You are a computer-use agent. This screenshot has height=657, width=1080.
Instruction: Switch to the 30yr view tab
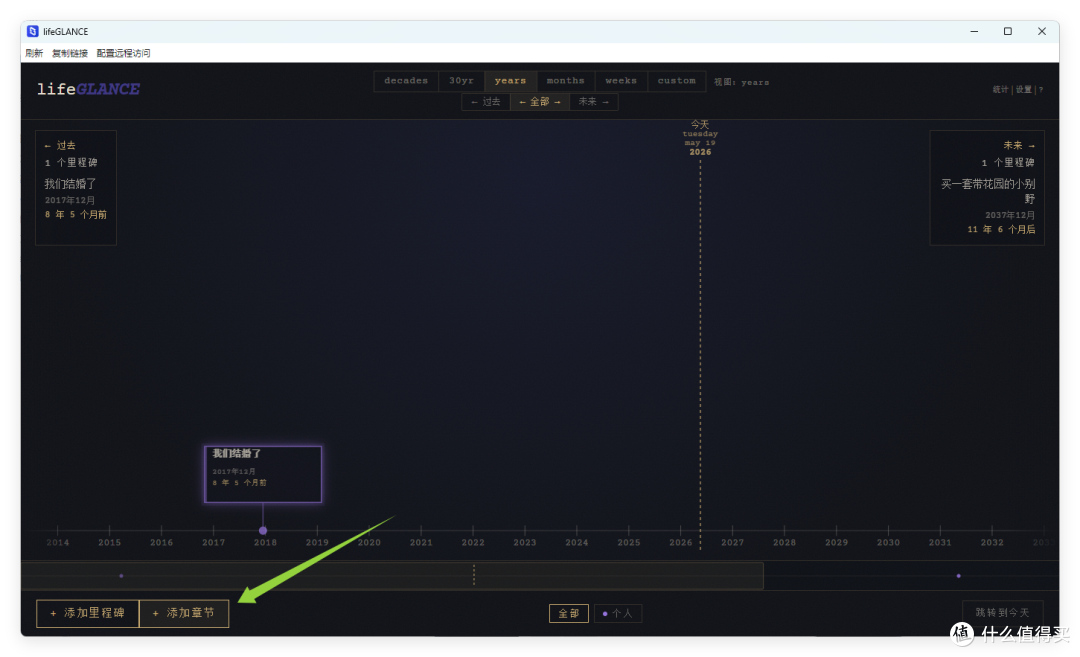(461, 81)
